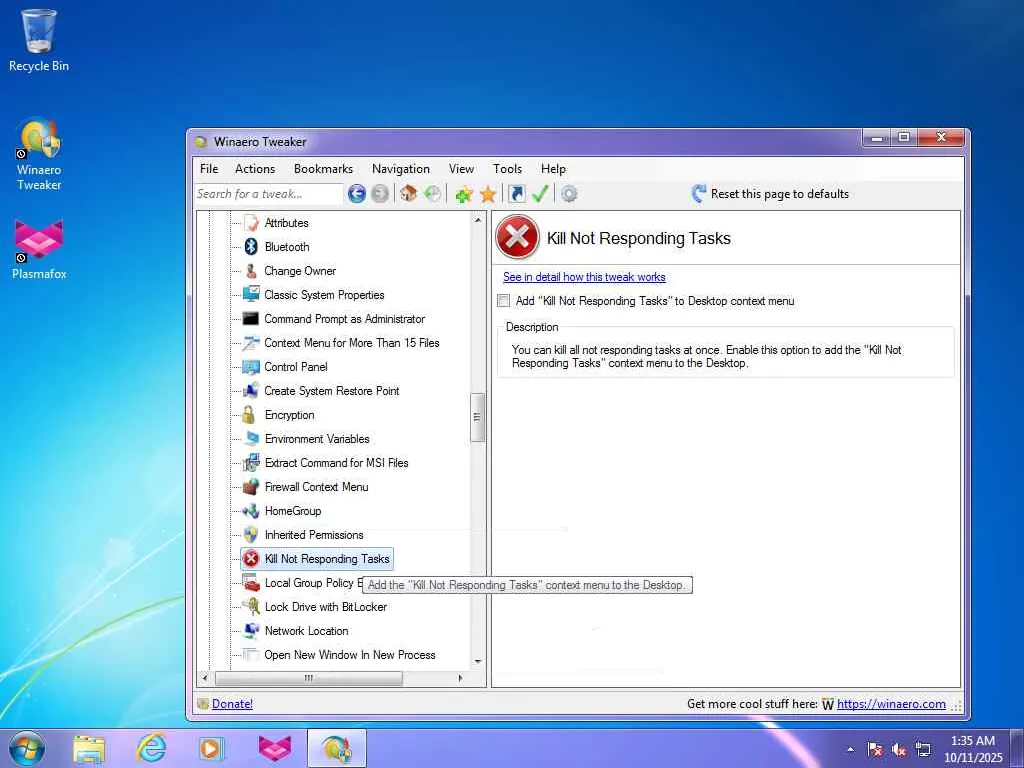The image size is (1024, 768).
Task: Select Open New Window In New Process
Action: [349, 655]
